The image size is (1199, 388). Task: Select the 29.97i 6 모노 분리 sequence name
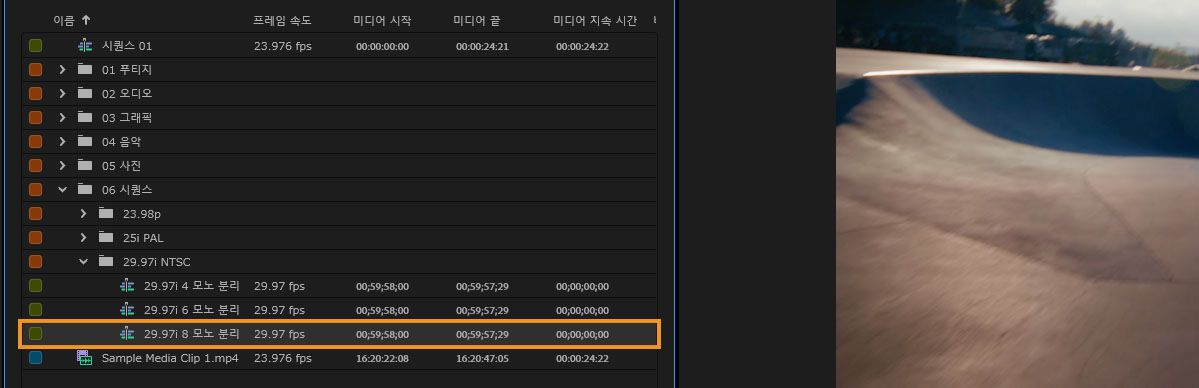coord(192,310)
